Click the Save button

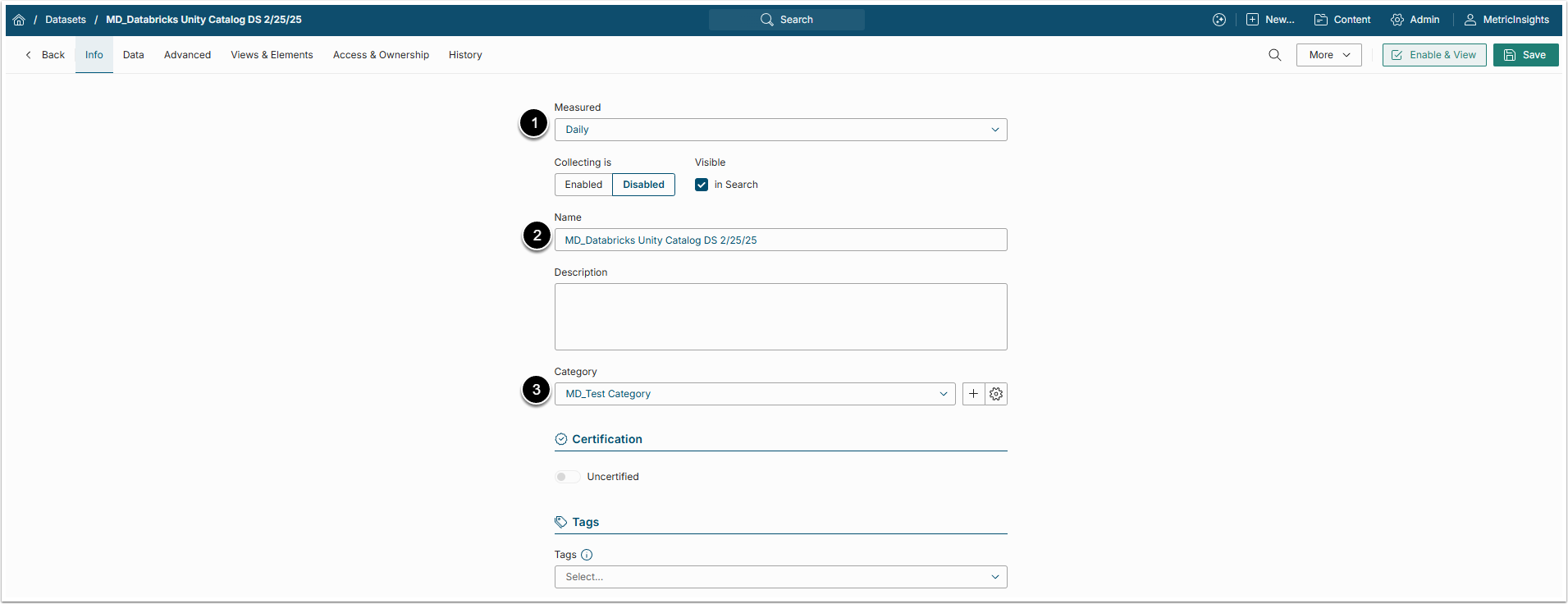[1525, 55]
